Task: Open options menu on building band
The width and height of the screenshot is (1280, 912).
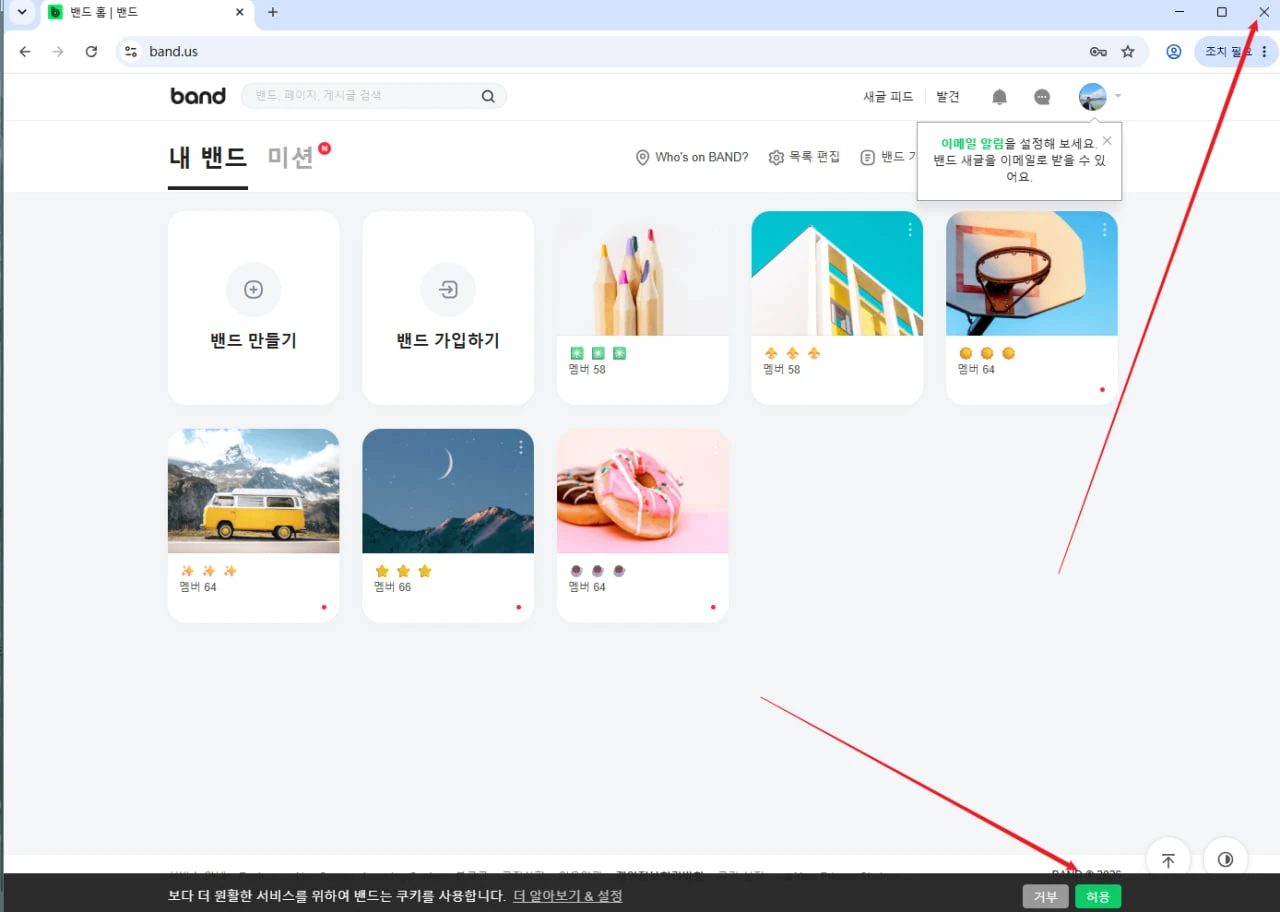Action: (x=910, y=230)
